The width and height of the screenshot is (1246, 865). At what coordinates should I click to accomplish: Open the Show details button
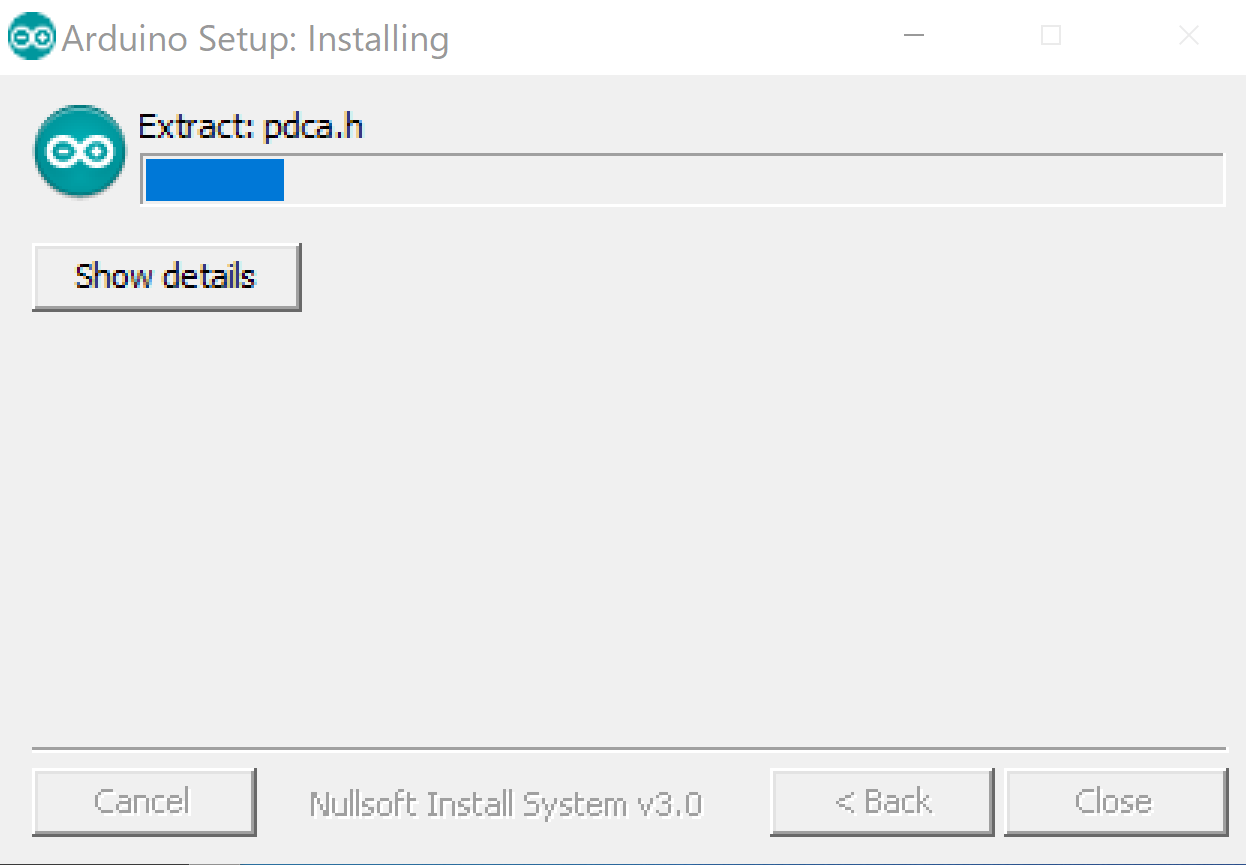pyautogui.click(x=166, y=276)
